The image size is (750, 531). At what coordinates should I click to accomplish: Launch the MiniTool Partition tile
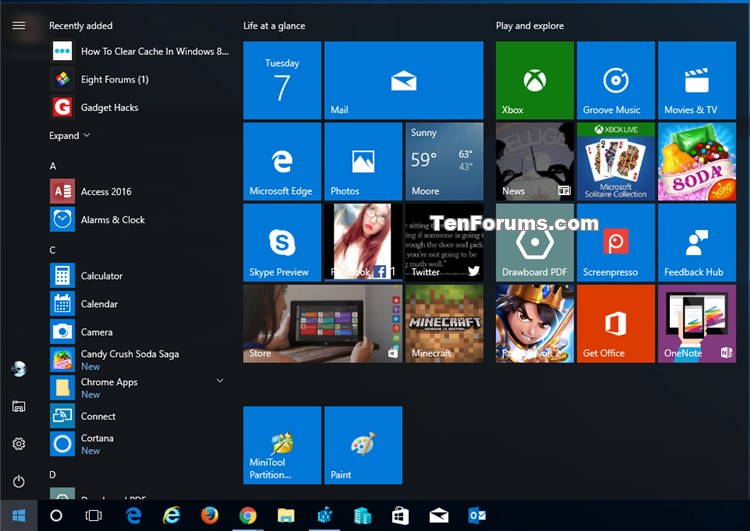click(x=282, y=445)
